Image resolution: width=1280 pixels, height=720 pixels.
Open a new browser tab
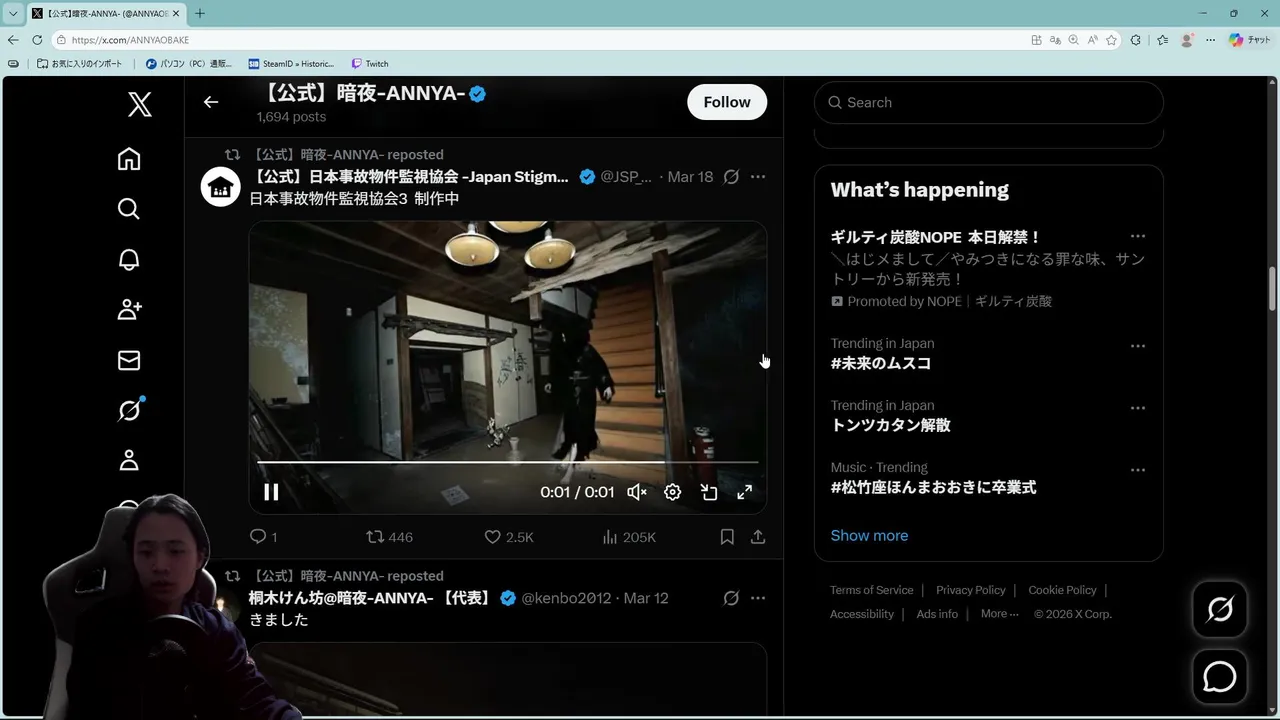200,13
